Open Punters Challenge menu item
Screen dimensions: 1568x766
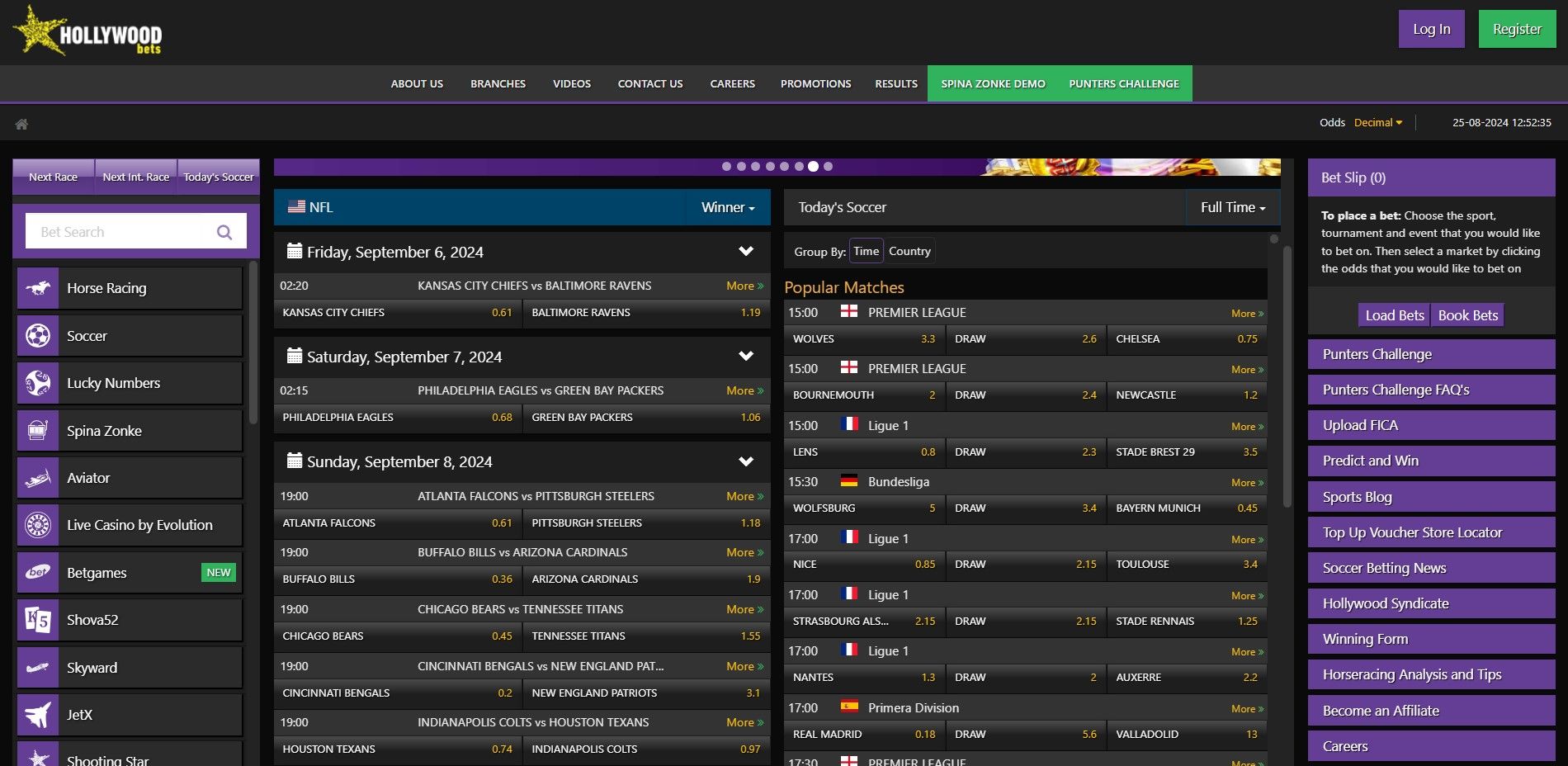(1124, 83)
